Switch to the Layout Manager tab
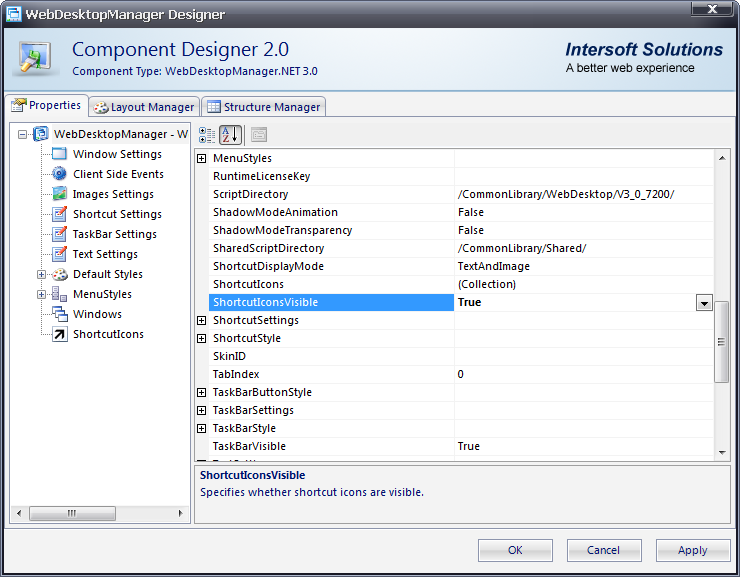Screen dimensions: 740x577 [143, 107]
